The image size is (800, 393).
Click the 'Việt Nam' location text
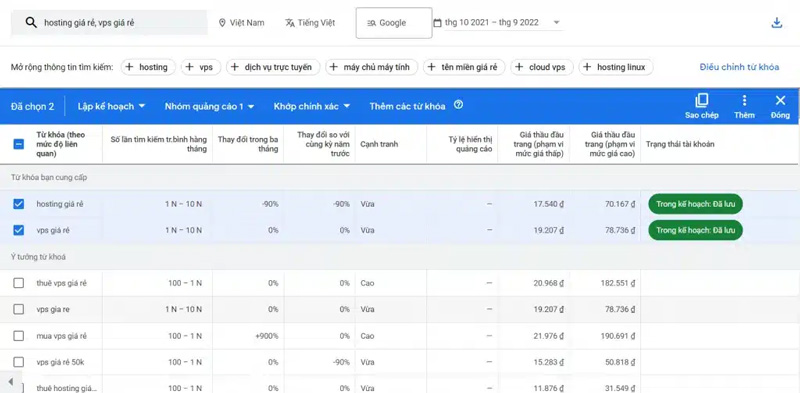[x=247, y=23]
